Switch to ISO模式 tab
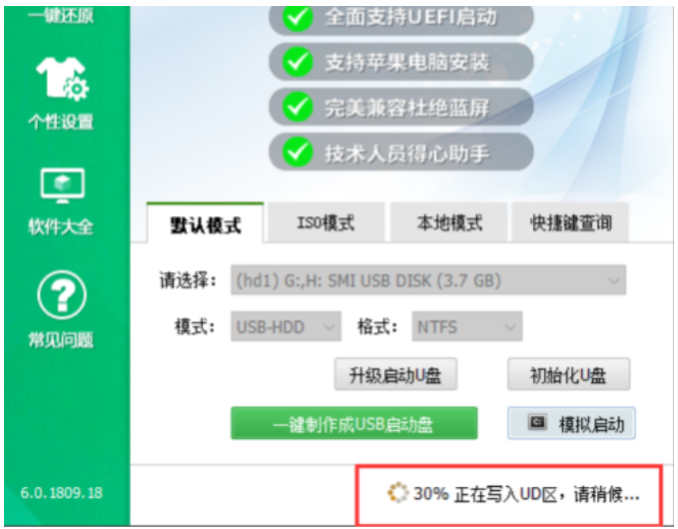This screenshot has width=678, height=529. click(326, 223)
